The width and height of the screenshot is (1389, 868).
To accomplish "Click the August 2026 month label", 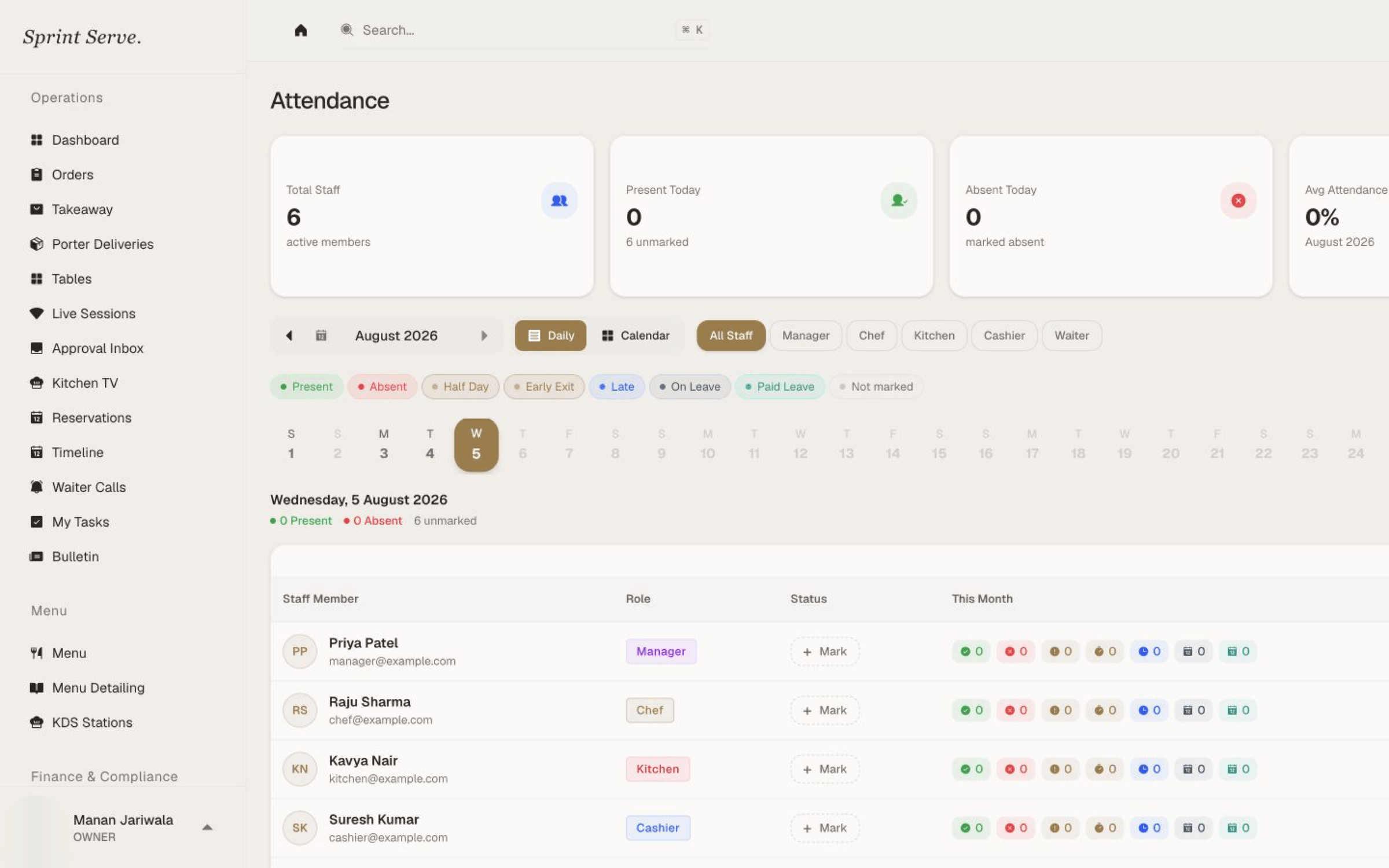I will [396, 336].
